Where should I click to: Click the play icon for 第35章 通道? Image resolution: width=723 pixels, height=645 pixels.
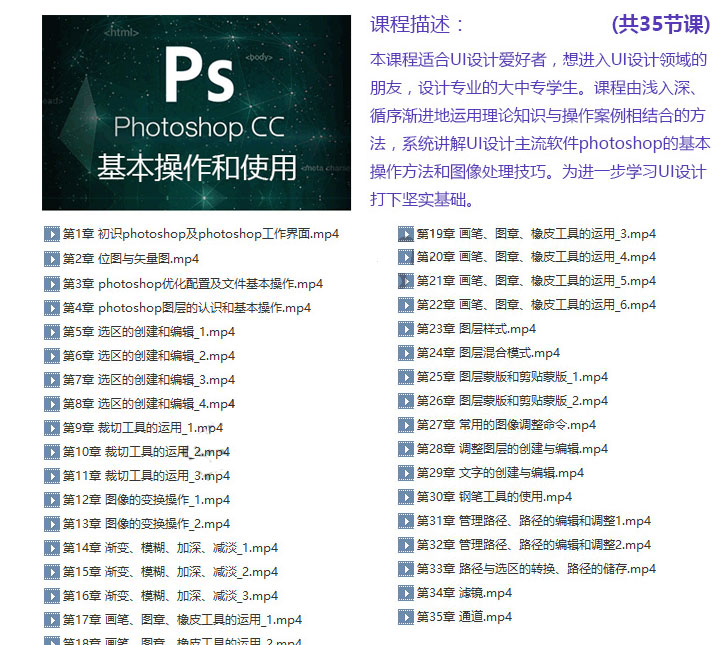click(406, 617)
